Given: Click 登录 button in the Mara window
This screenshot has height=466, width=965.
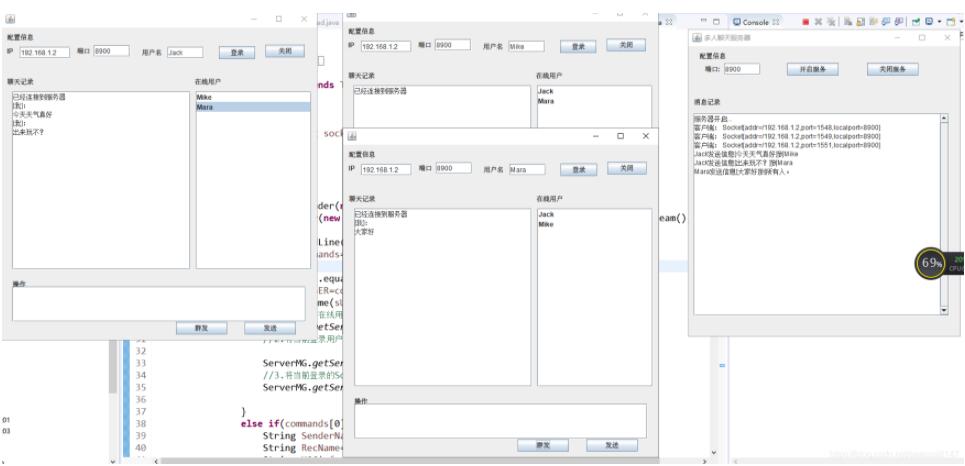Looking at the screenshot, I should [579, 169].
